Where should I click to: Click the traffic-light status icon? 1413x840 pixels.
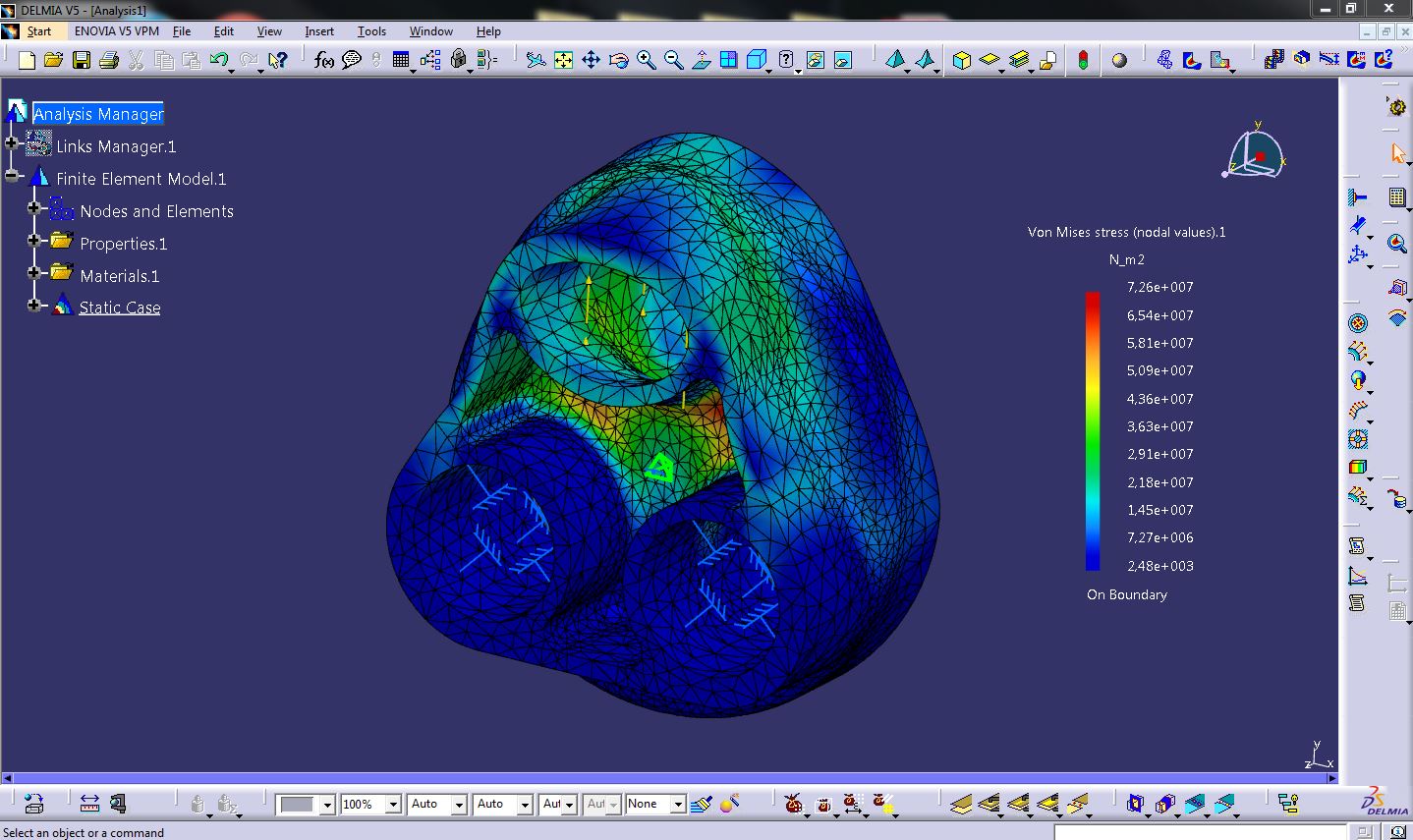[x=1083, y=61]
